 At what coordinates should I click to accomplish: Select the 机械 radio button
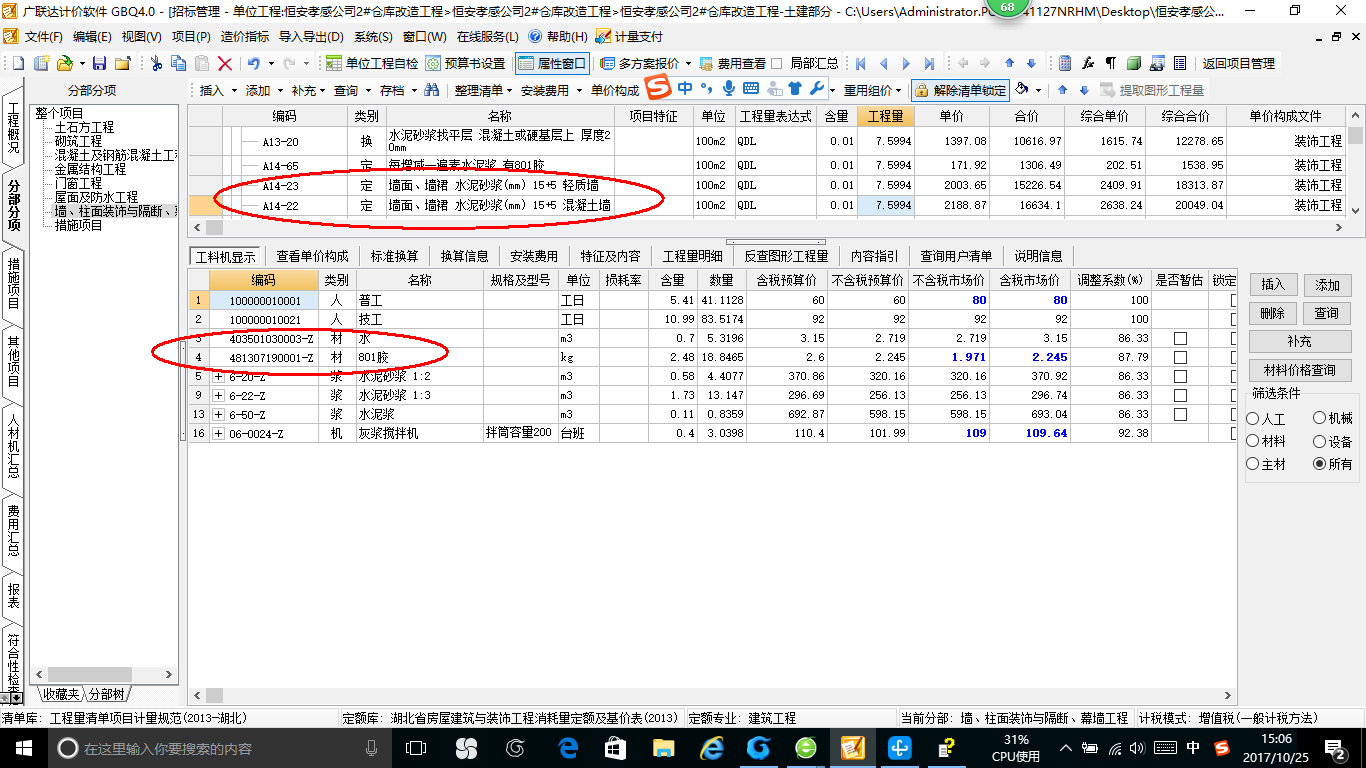[1320, 419]
